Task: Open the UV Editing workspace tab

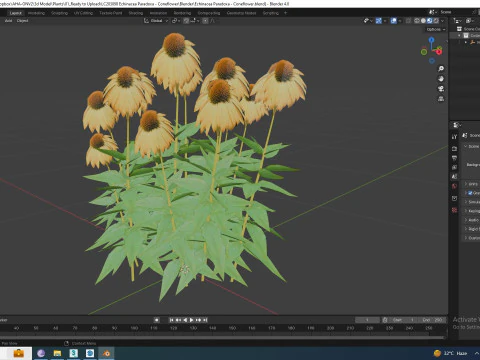Action: (83, 13)
